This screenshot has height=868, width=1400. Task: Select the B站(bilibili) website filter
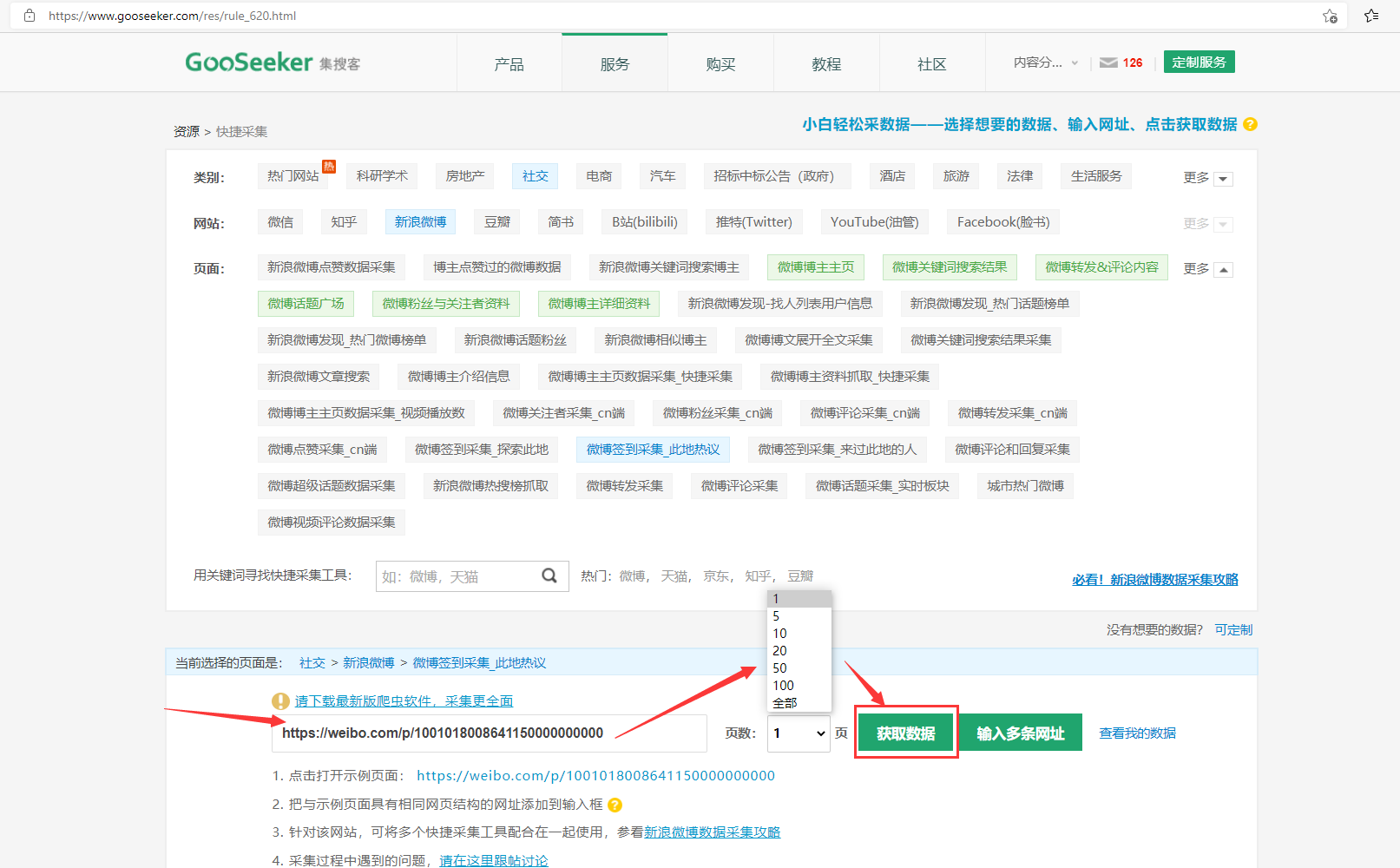[x=644, y=222]
